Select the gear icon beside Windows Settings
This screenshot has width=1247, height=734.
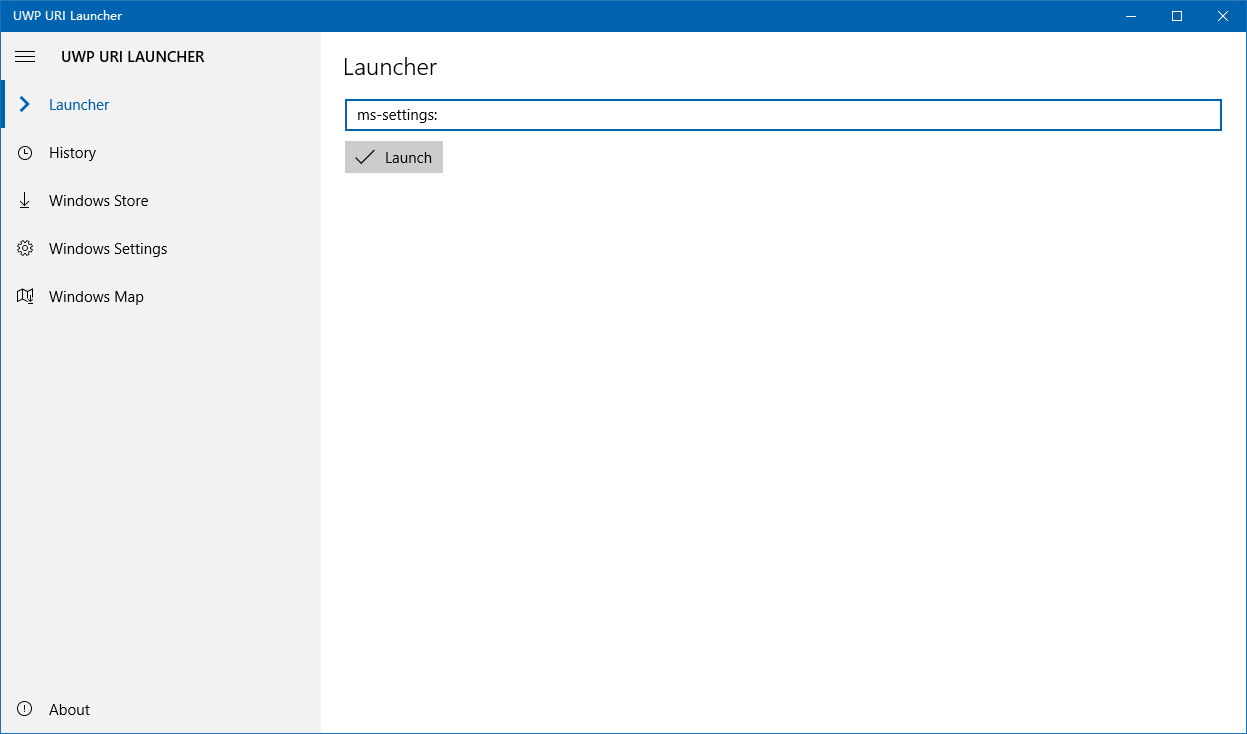click(x=25, y=248)
